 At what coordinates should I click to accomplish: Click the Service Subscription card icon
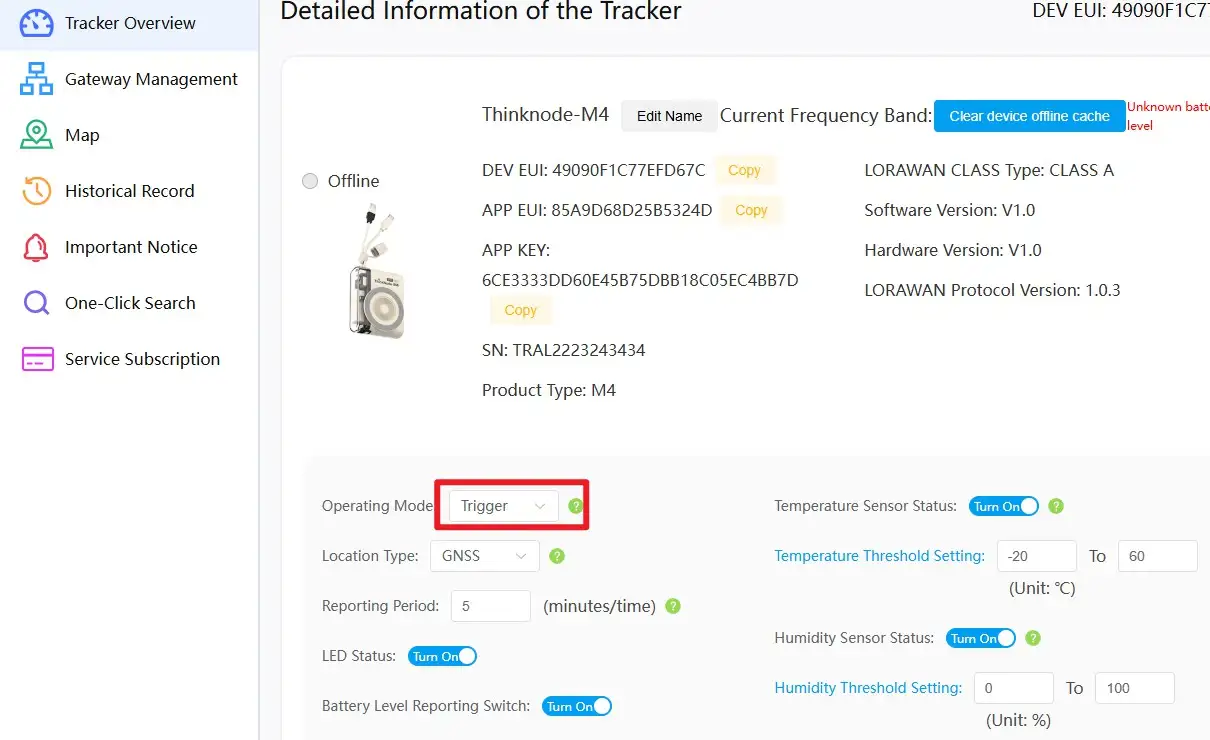(x=36, y=359)
